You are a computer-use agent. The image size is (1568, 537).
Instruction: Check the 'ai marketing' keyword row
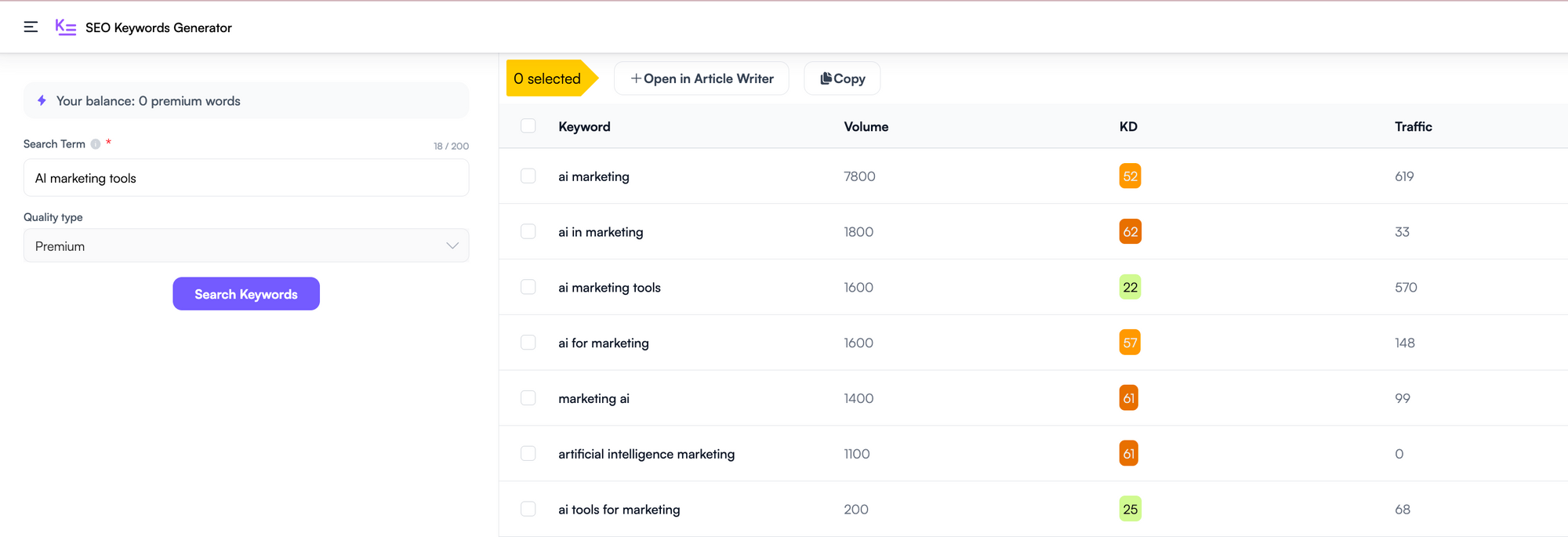click(528, 176)
